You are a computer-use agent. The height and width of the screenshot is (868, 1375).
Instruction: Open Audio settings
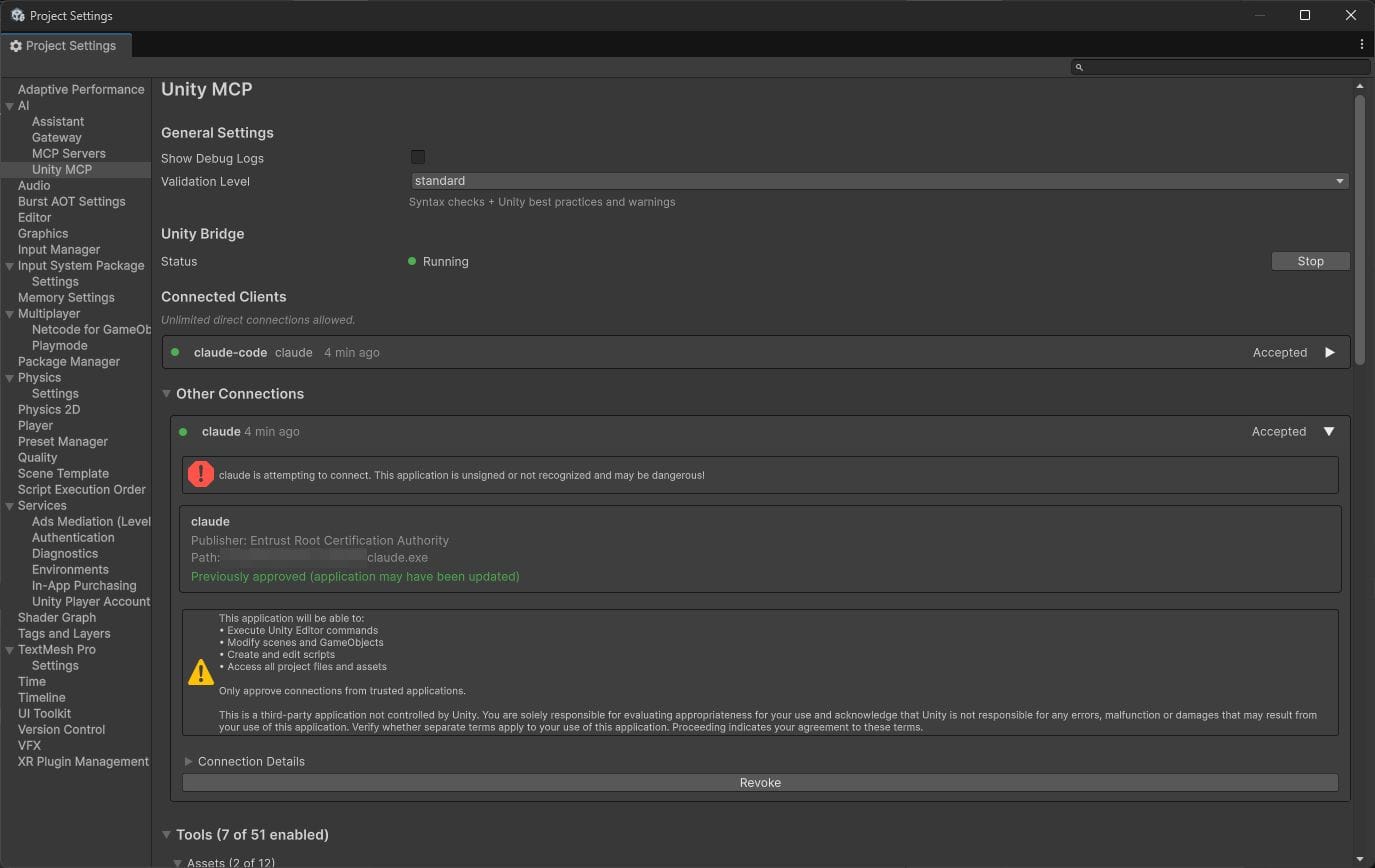point(34,185)
